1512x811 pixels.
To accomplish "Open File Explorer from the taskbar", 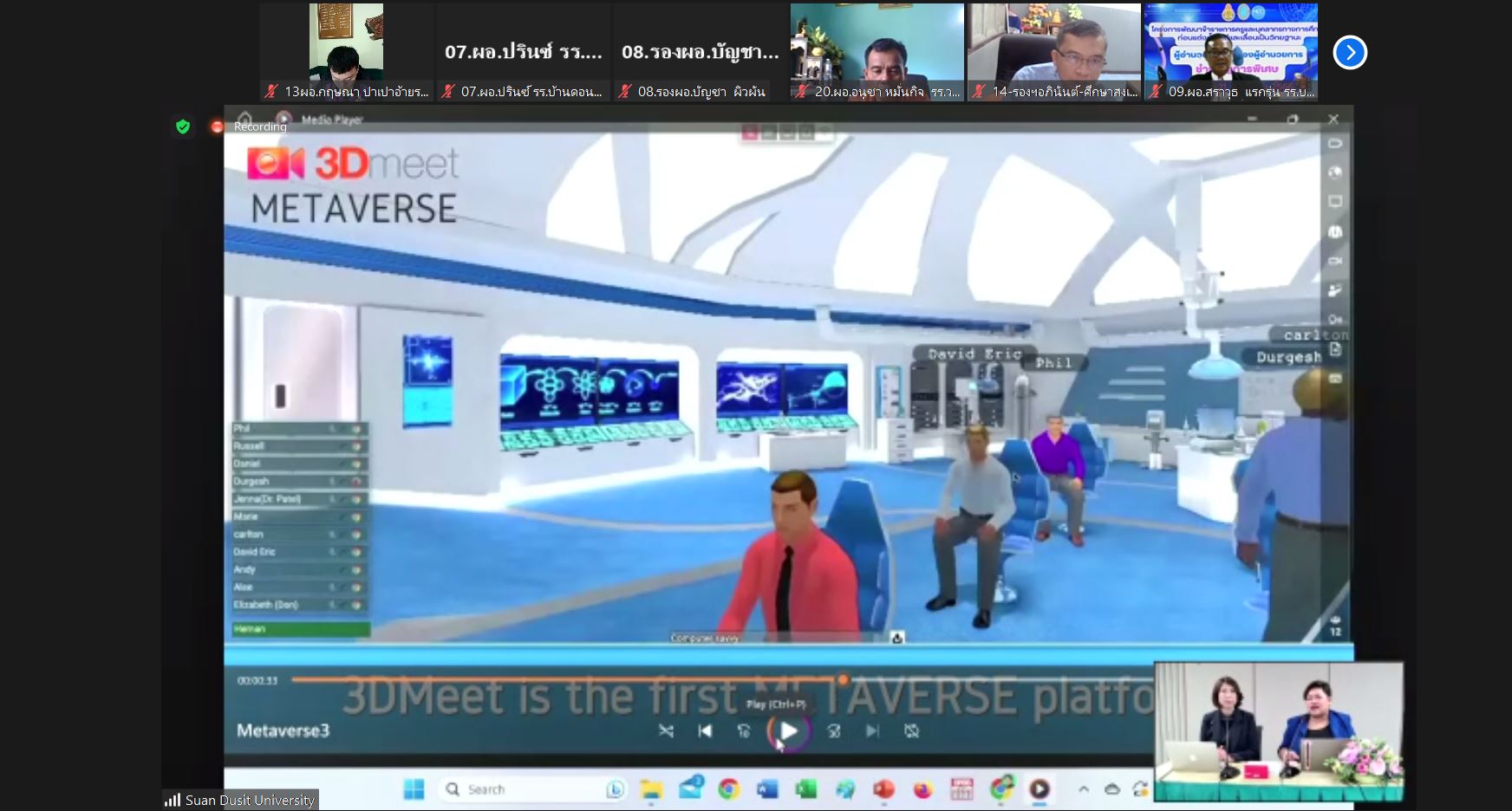I will coord(651,789).
